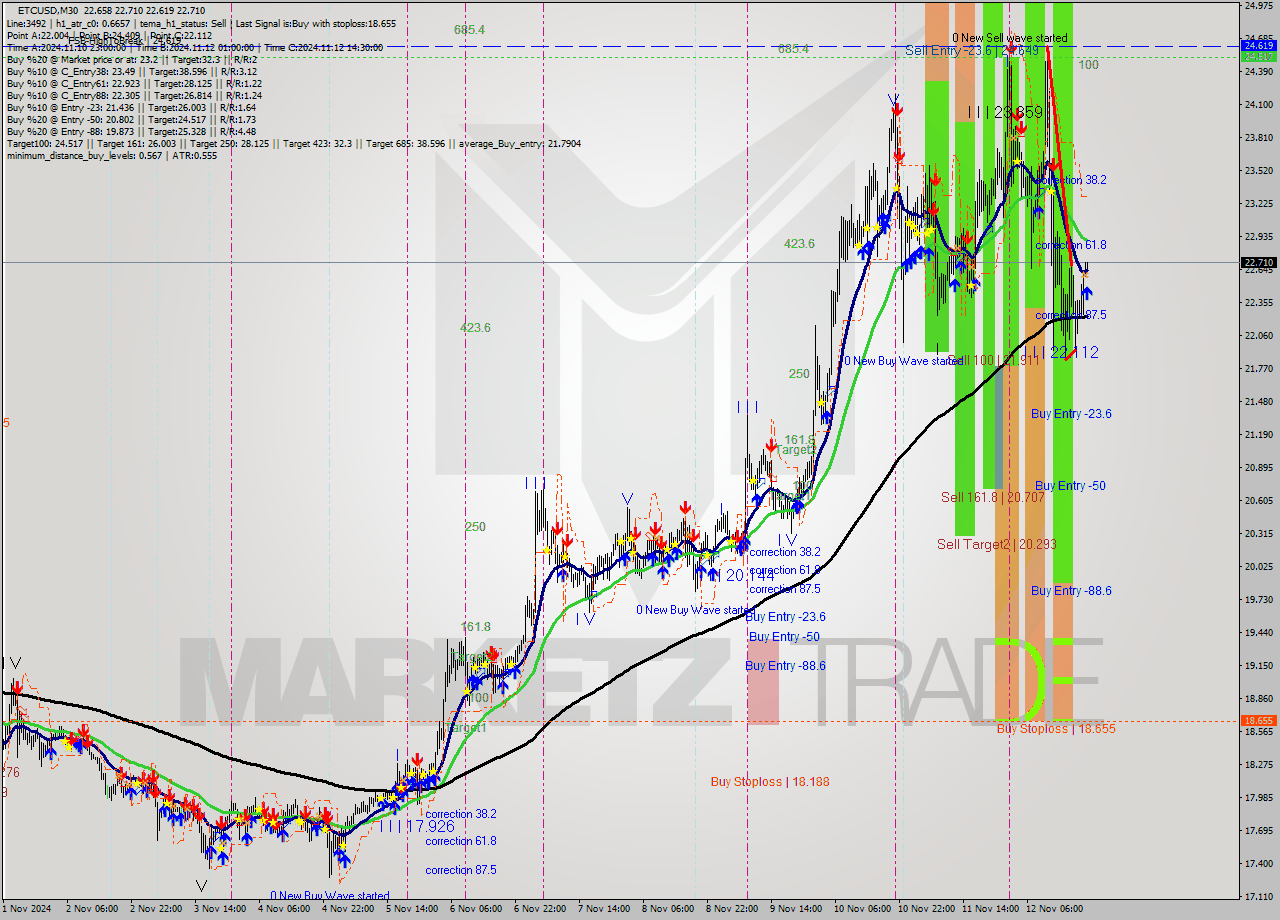Click the 23.520 price axis value
This screenshot has height=920, width=1280.
[x=1258, y=170]
